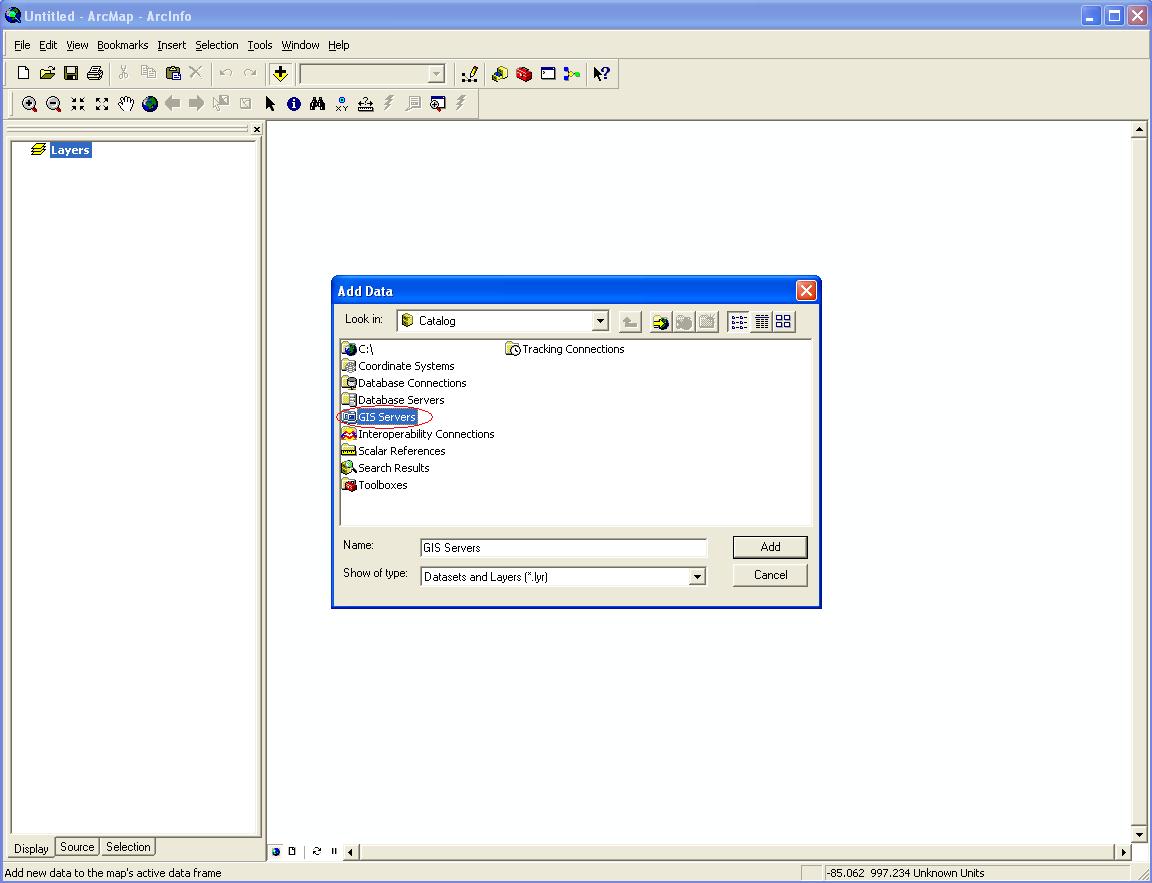Open the magnifier Viewer window icon
The width and height of the screenshot is (1152, 883).
pos(437,104)
